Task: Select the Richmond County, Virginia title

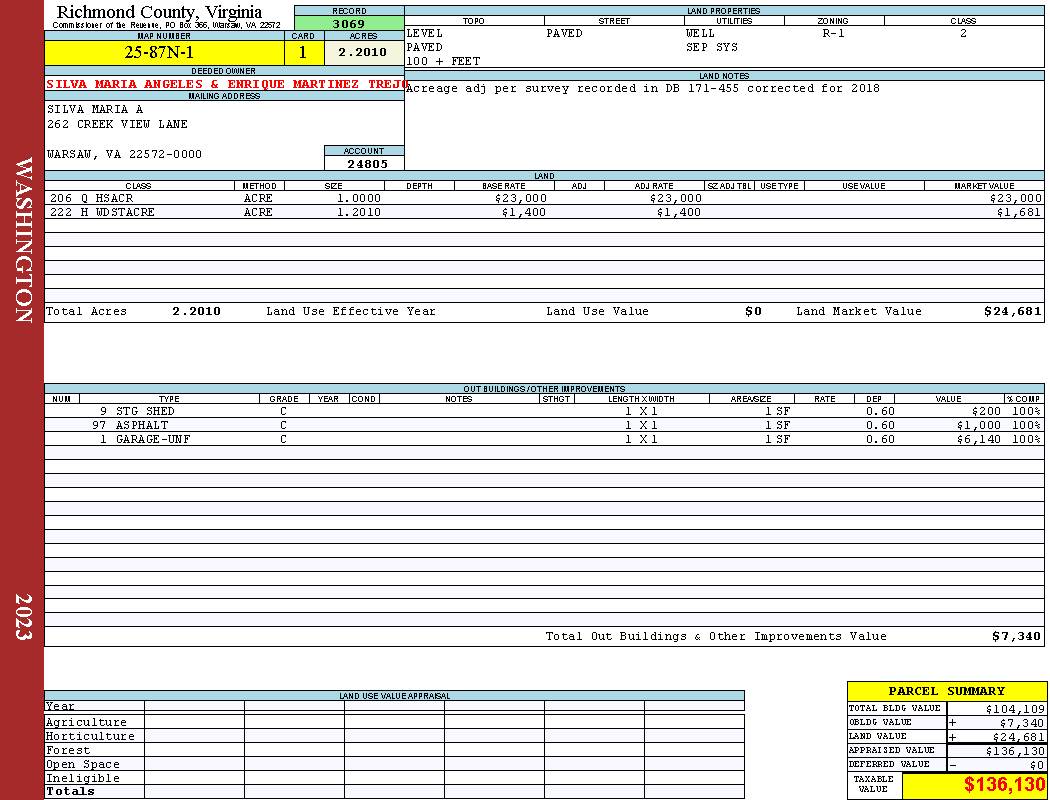Action: coord(159,12)
